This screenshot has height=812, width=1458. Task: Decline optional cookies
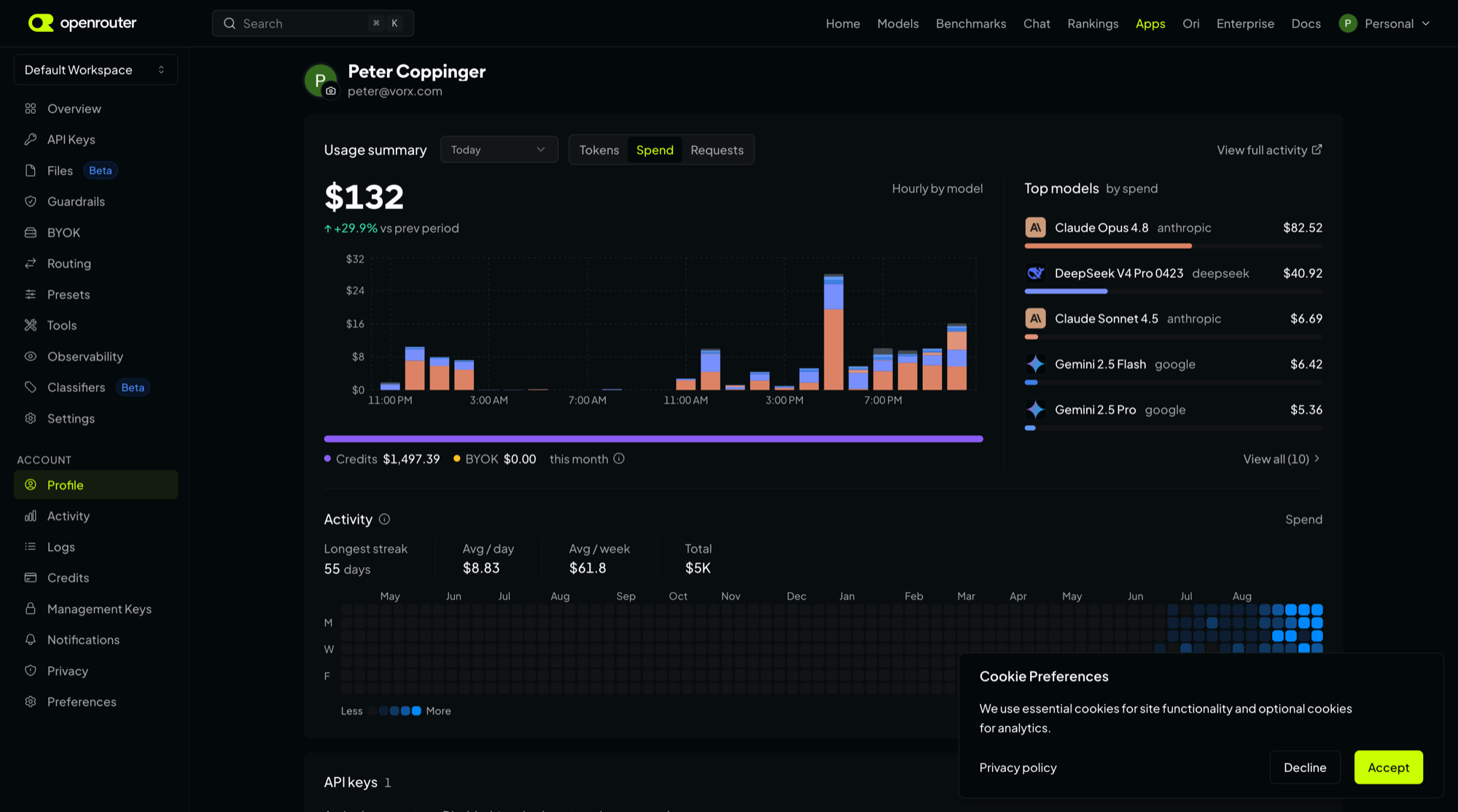pos(1305,767)
